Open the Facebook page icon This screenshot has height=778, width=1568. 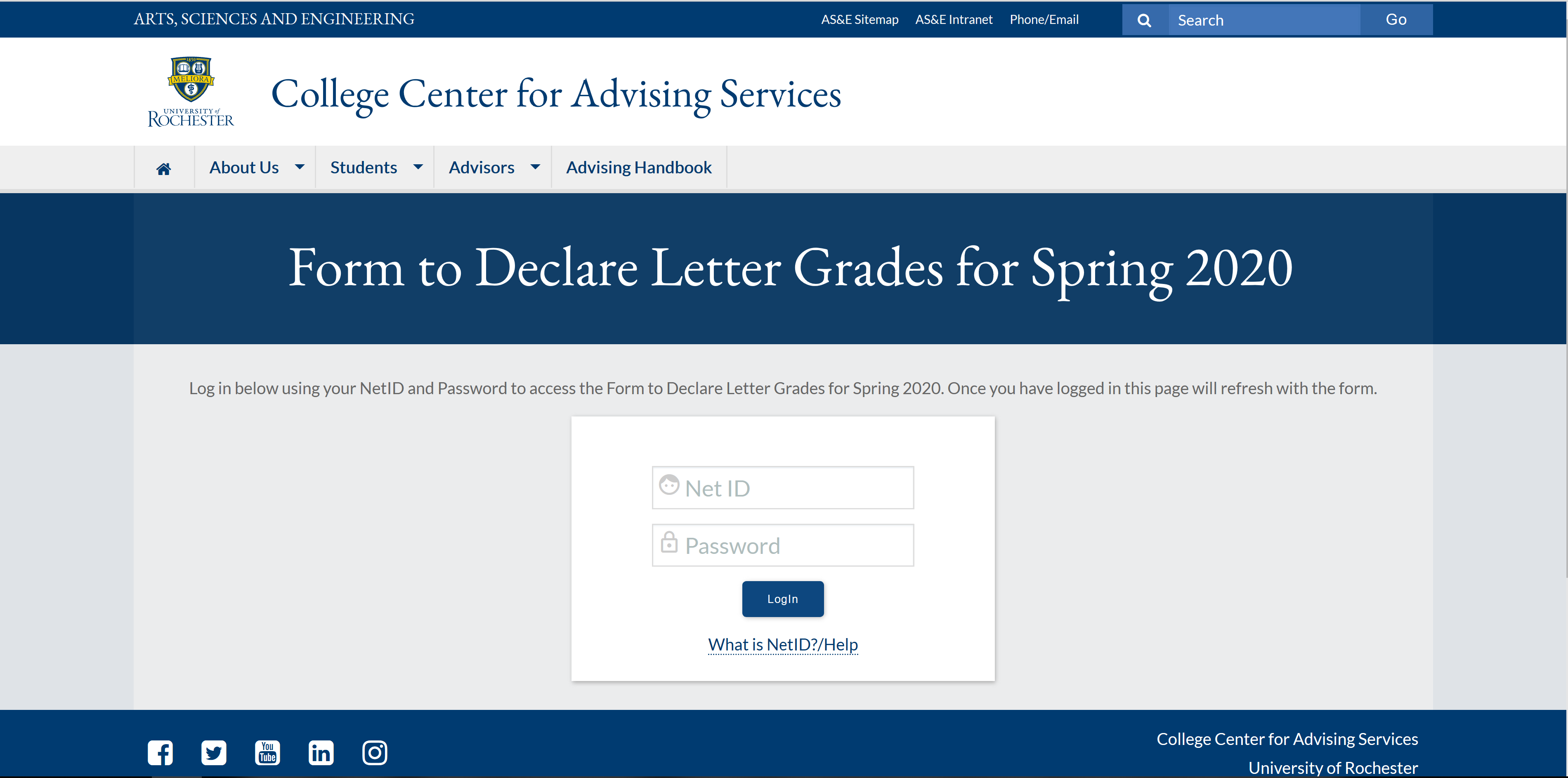[x=160, y=752]
